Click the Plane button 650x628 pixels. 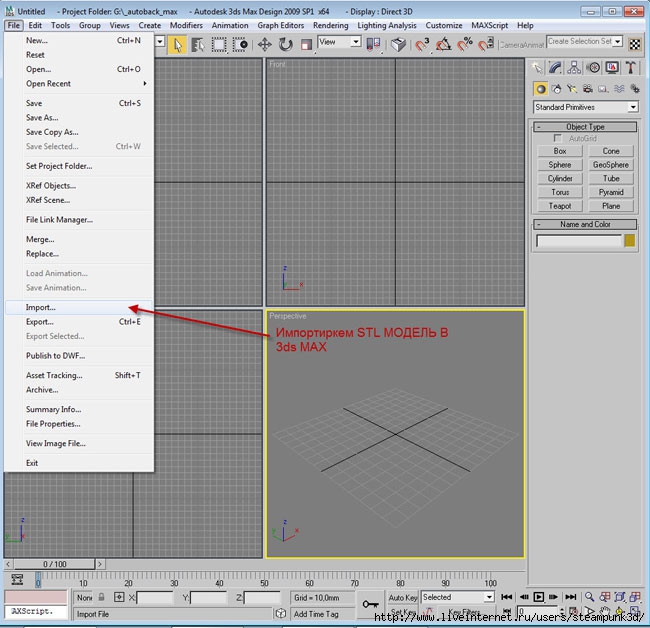[x=611, y=206]
